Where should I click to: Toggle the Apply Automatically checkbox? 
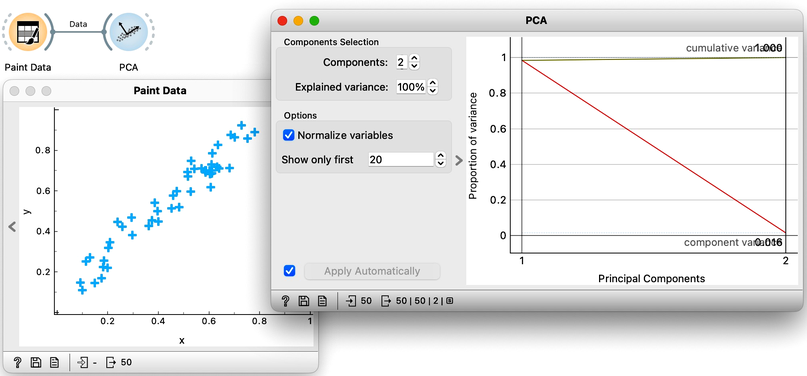coord(289,271)
